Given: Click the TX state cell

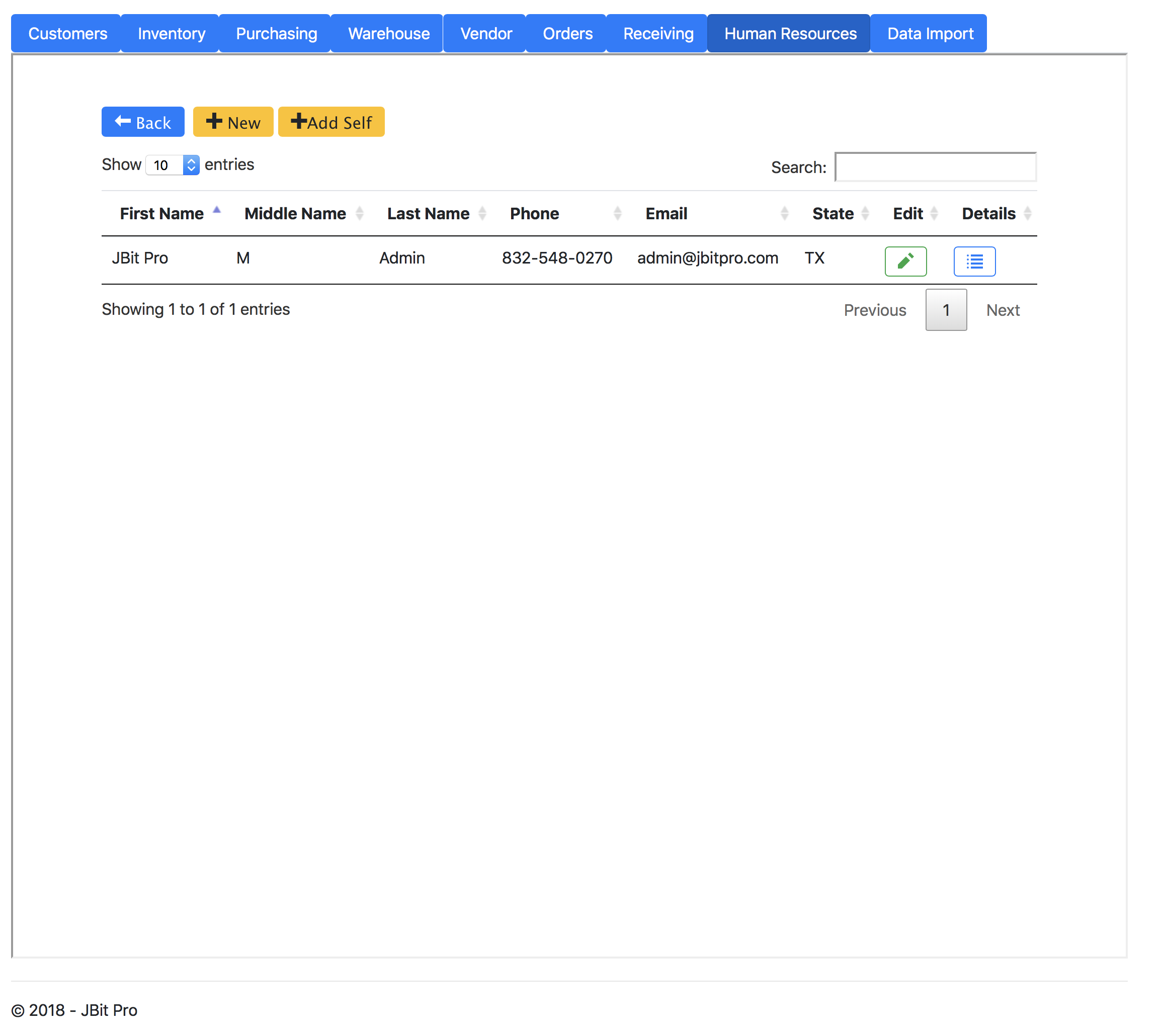Looking at the screenshot, I should 814,258.
